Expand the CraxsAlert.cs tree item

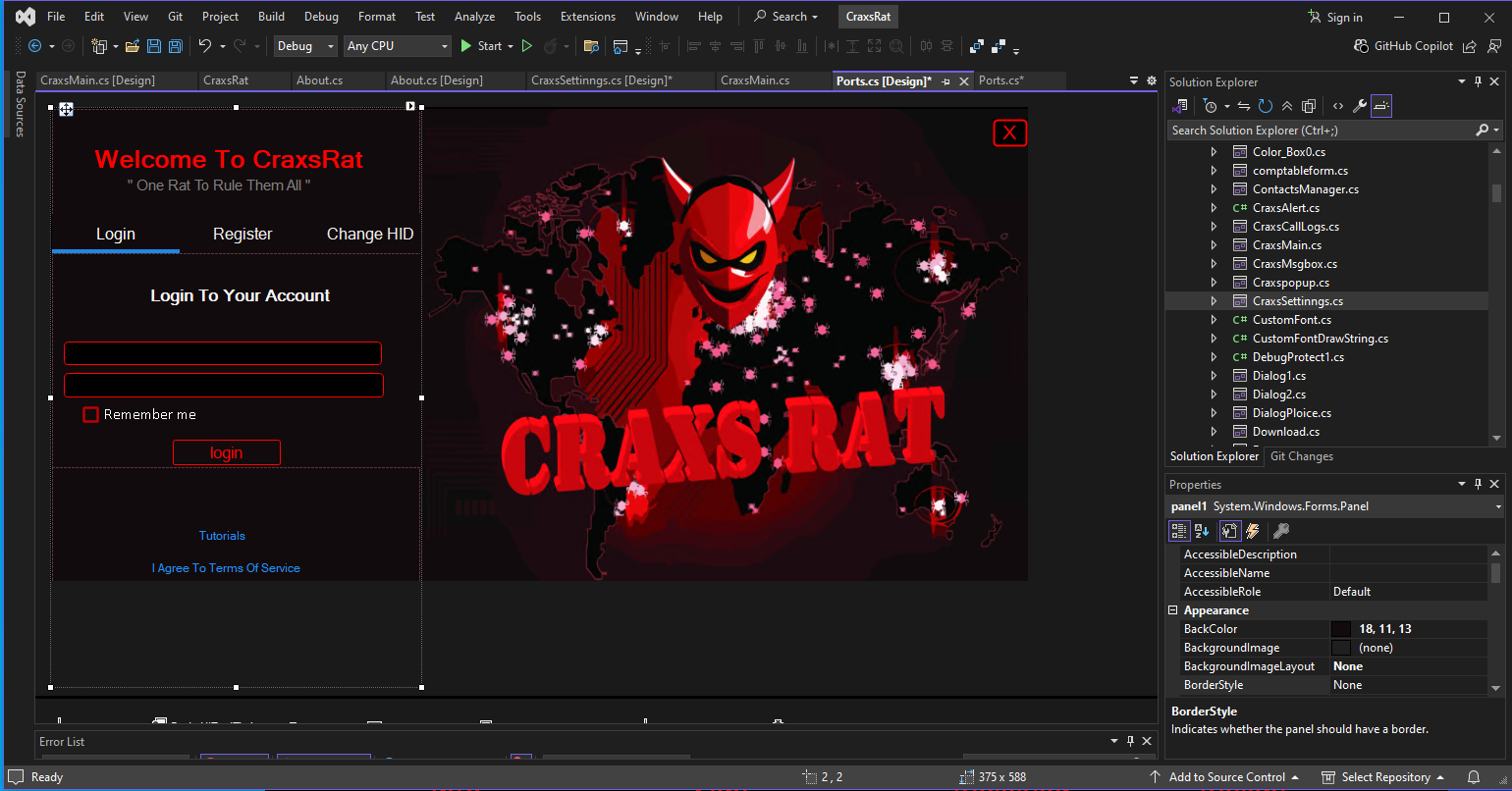[1214, 207]
